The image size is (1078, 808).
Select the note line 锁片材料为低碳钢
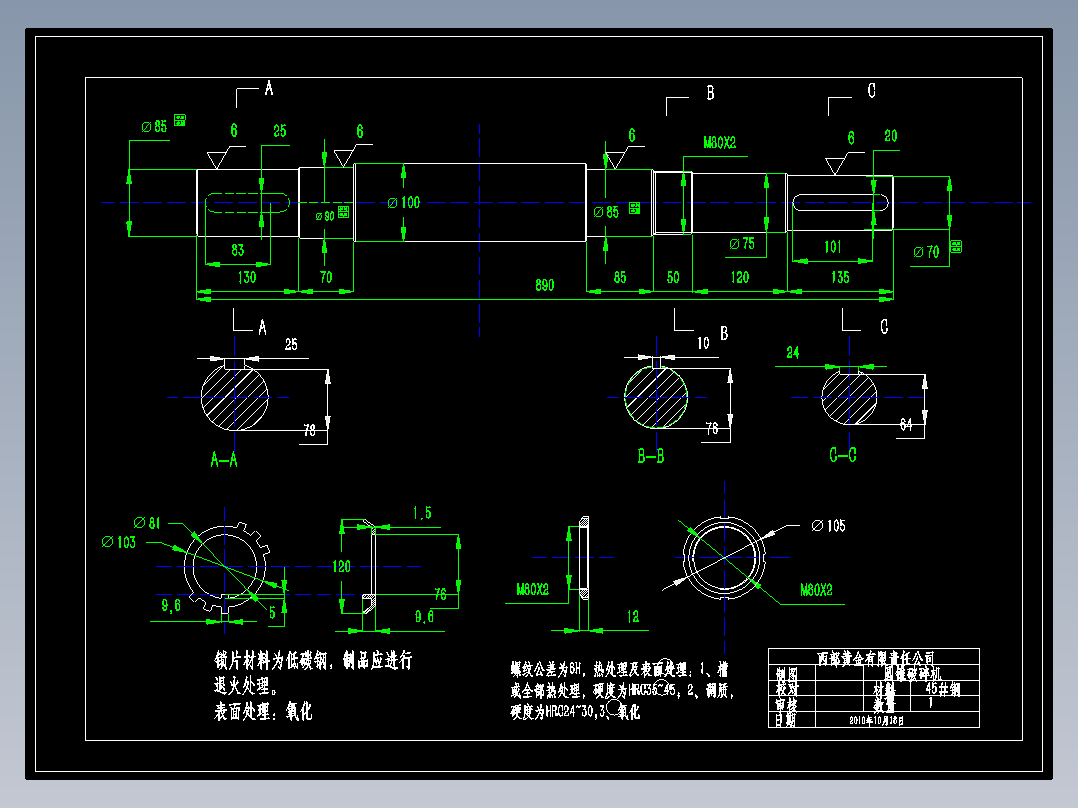point(272,661)
